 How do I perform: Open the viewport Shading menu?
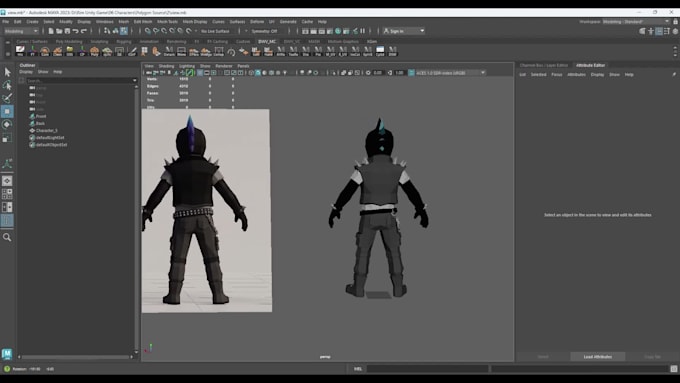(166, 66)
